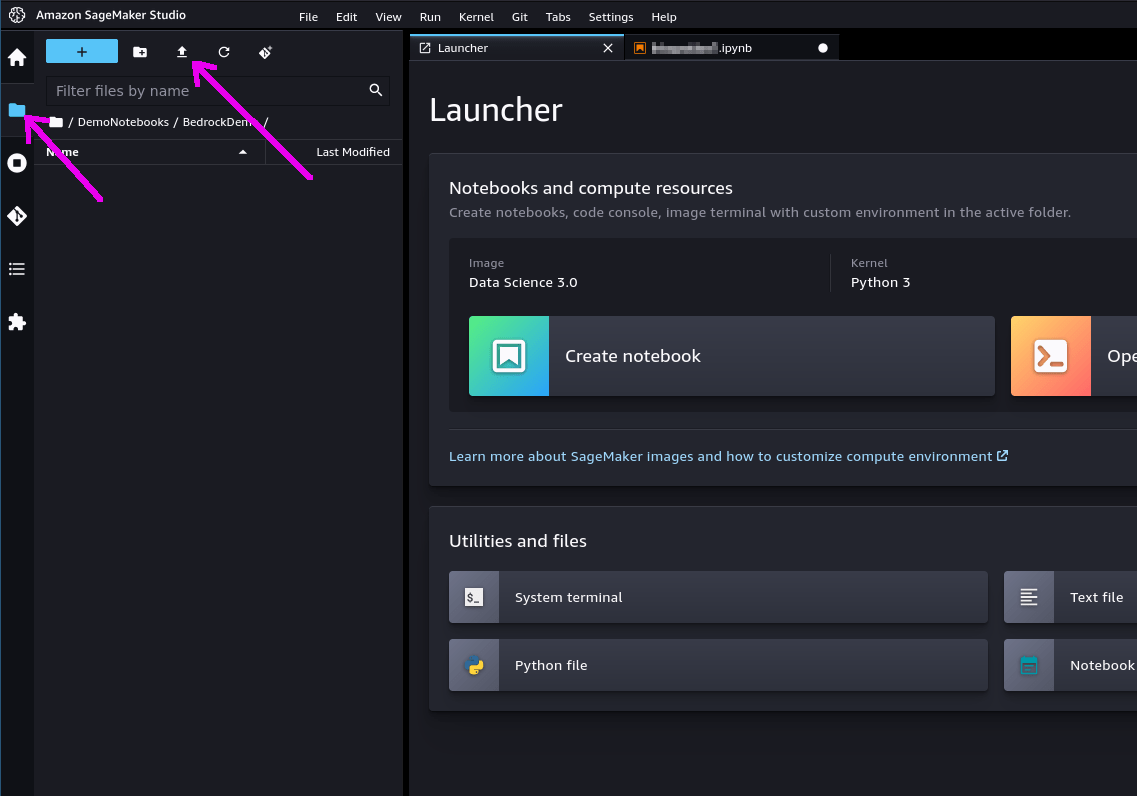Viewport: 1137px width, 796px height.
Task: Open the Settings menu
Action: pos(611,17)
